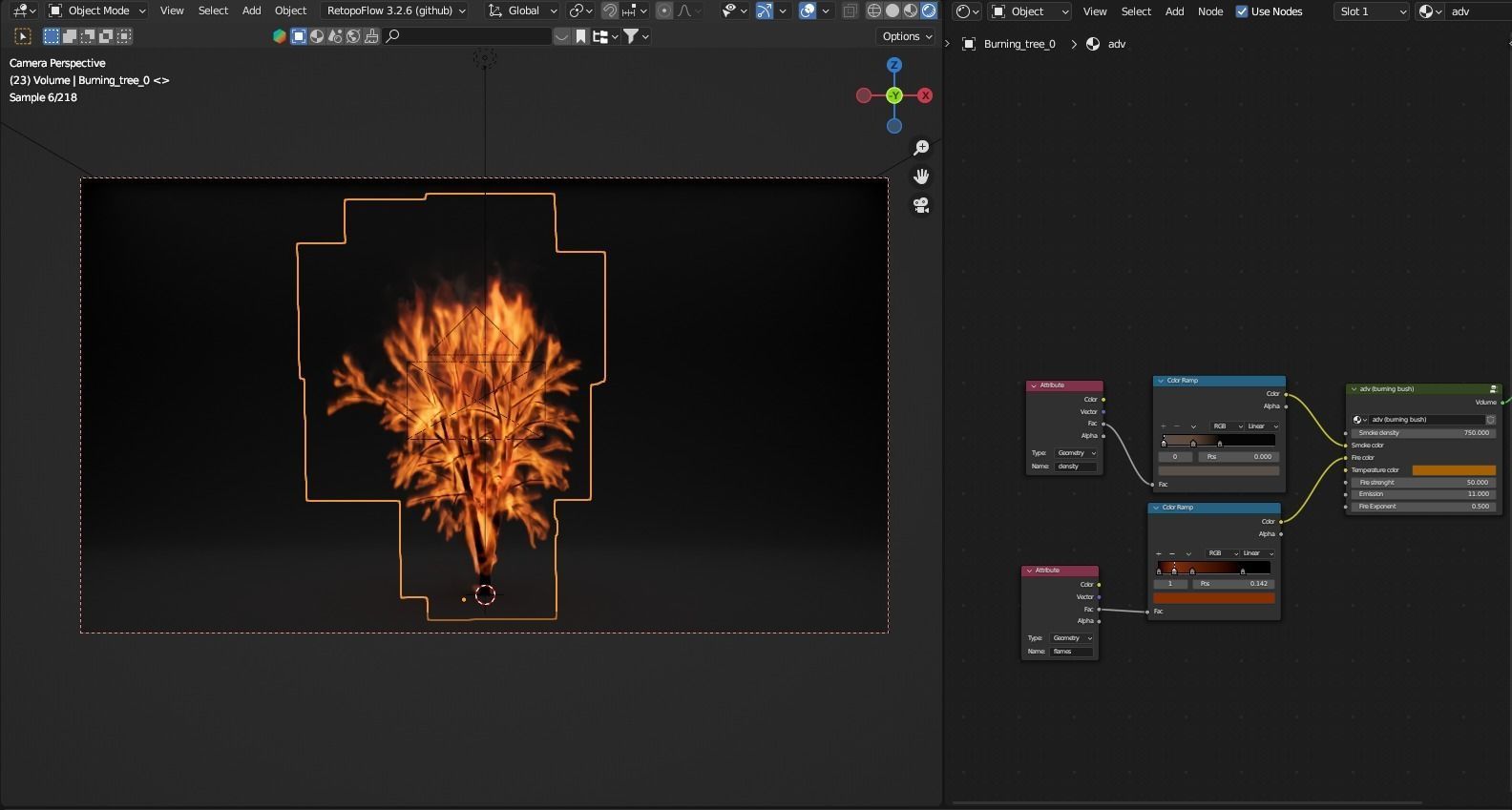Image resolution: width=1512 pixels, height=810 pixels.
Task: Open the Object menu in 3D viewport
Action: [290, 10]
